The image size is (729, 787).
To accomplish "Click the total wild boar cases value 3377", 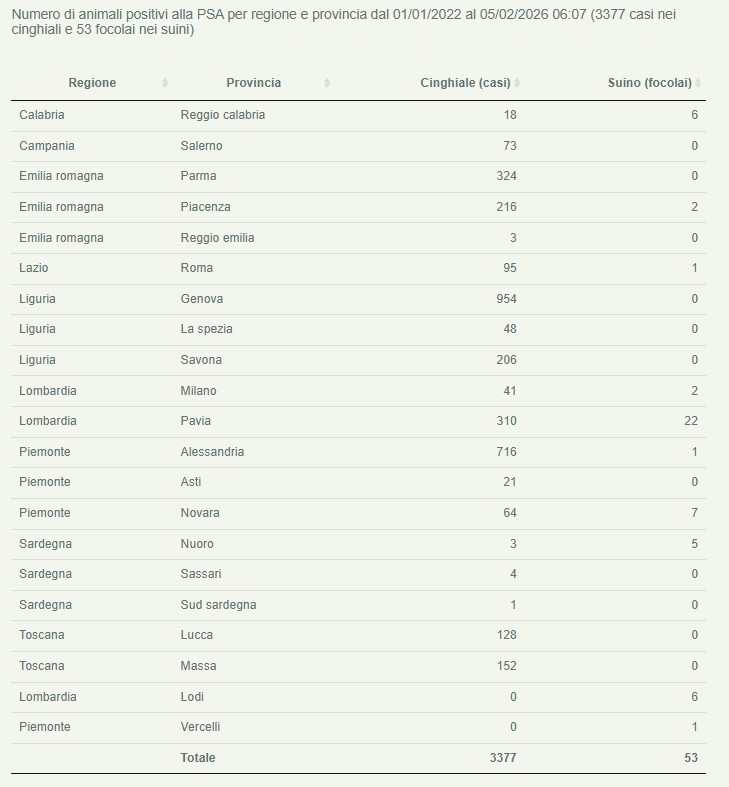I will tap(503, 758).
